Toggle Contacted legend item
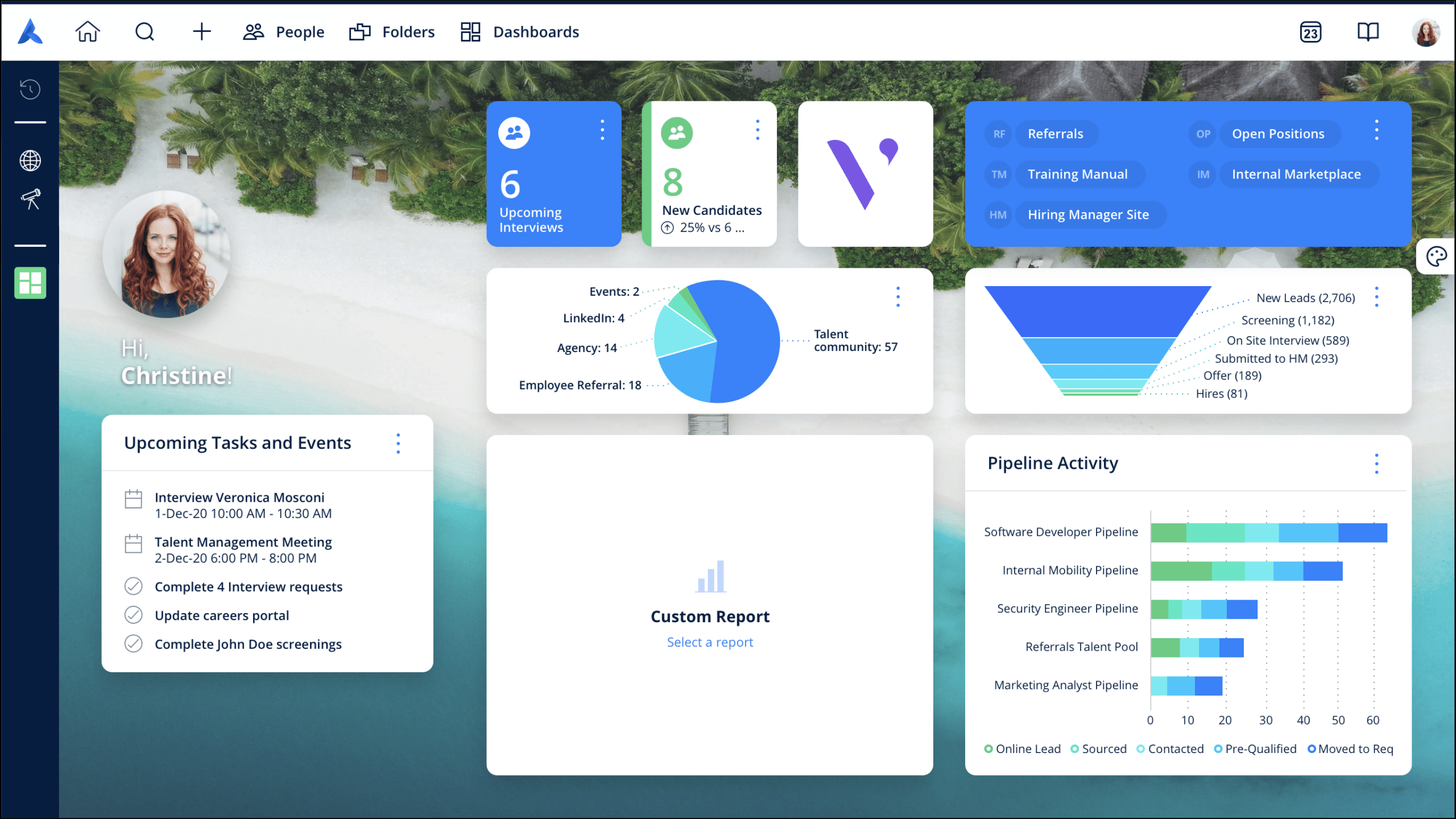 (x=1170, y=748)
